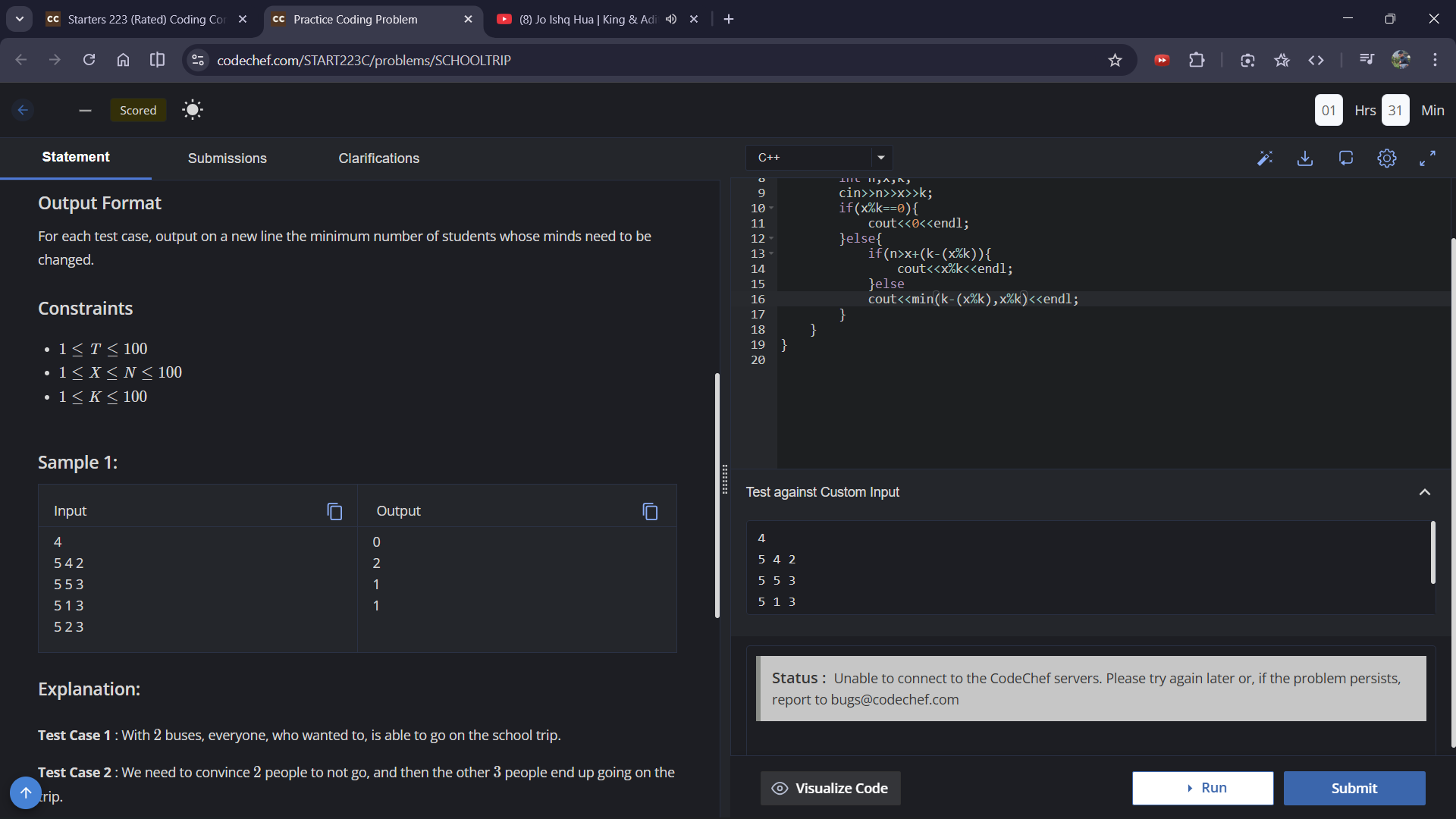Toggle light/dark theme sun icon

193,110
